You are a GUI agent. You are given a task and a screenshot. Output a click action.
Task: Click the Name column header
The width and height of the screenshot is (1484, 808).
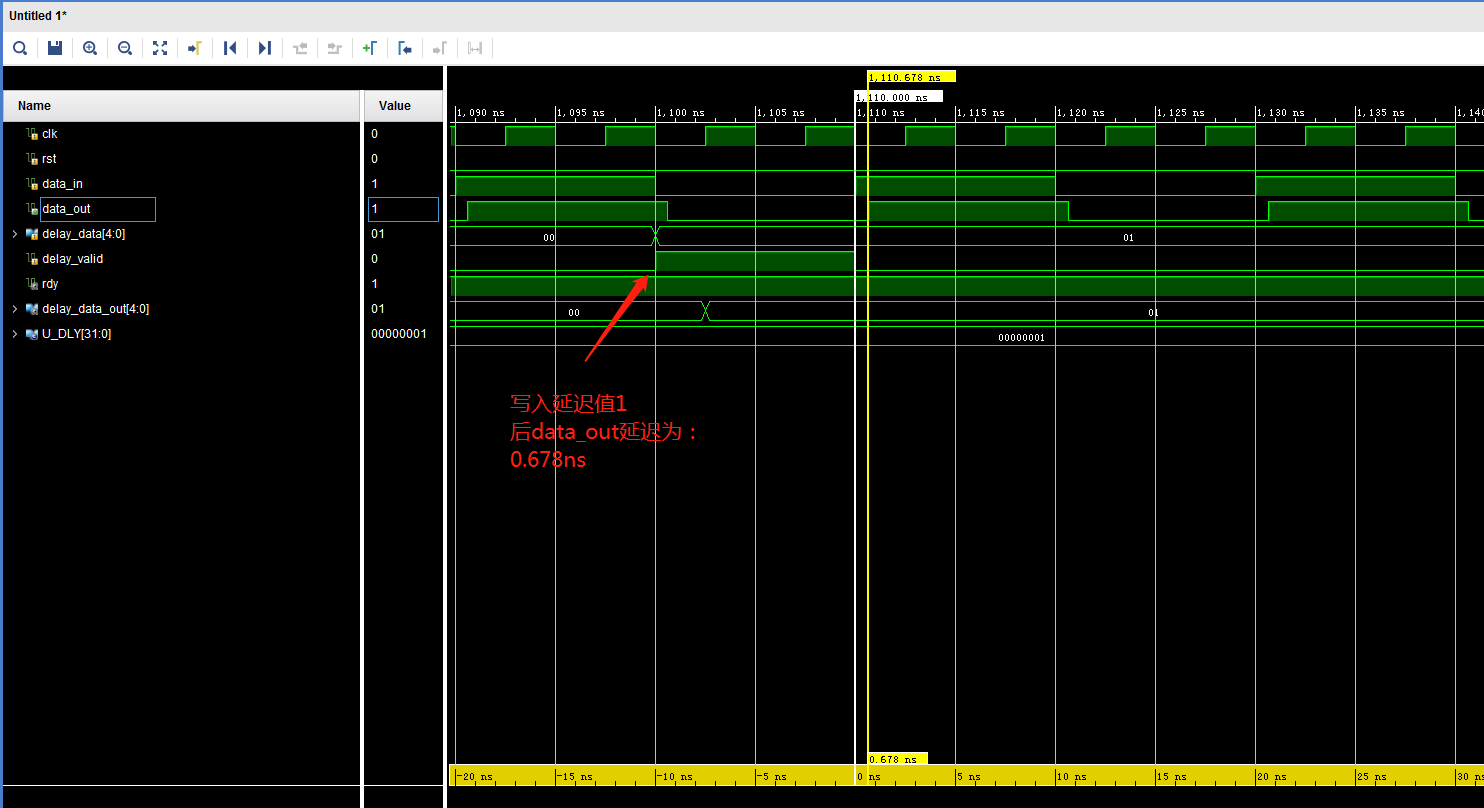(x=181, y=106)
